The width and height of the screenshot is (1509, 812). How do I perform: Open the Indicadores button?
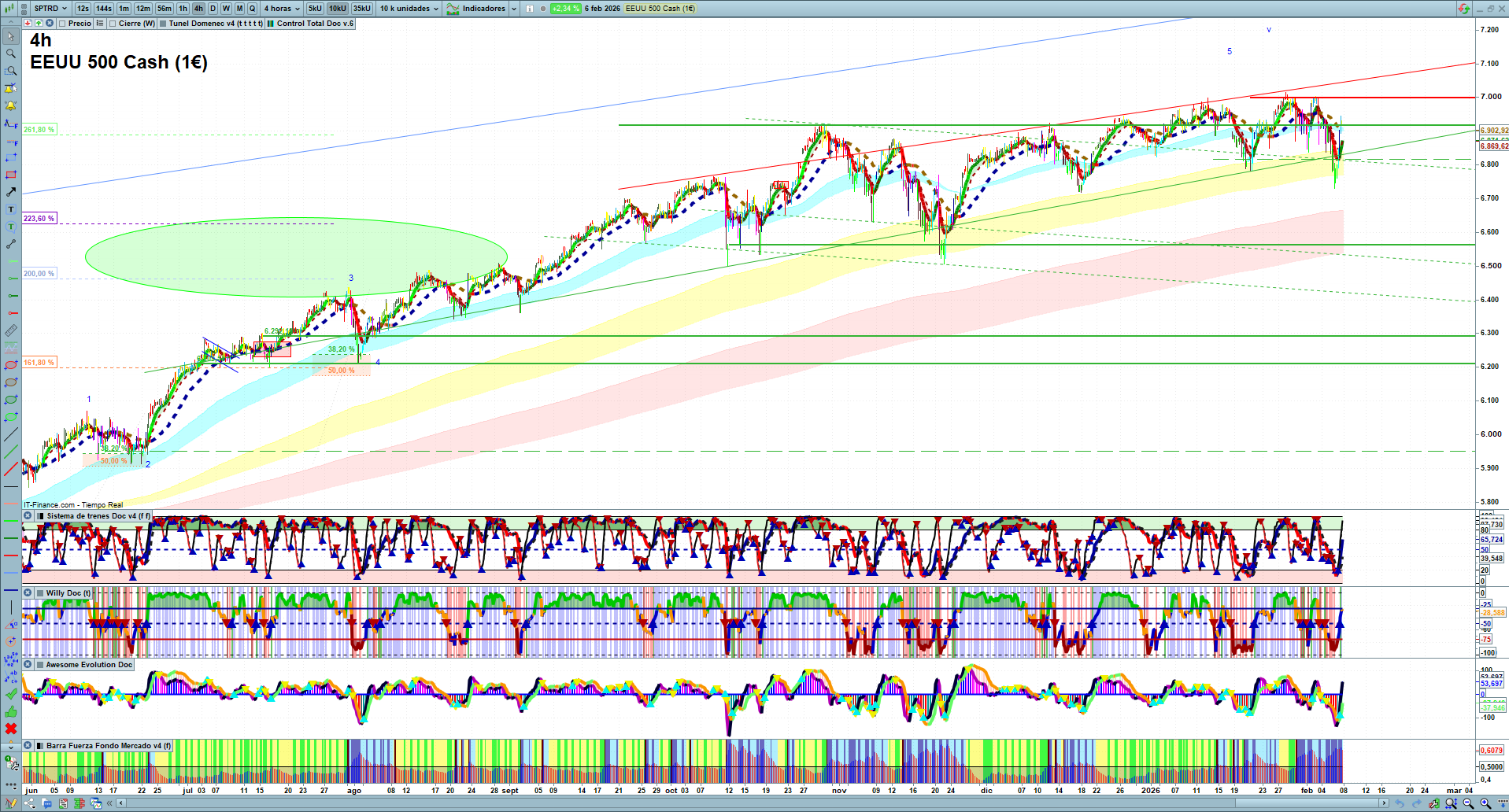click(477, 9)
